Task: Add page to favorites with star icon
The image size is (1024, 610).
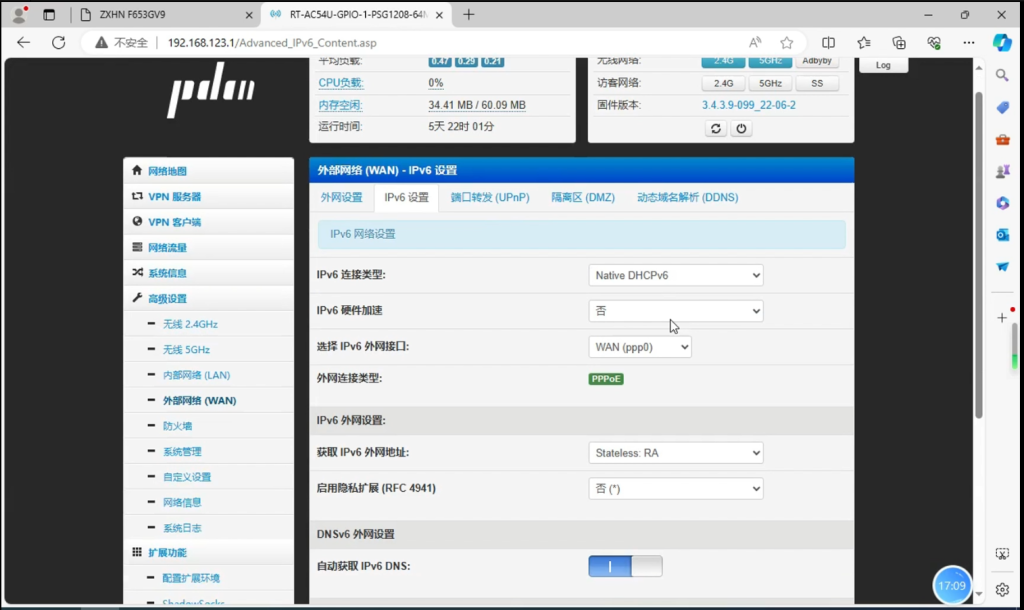Action: [787, 43]
